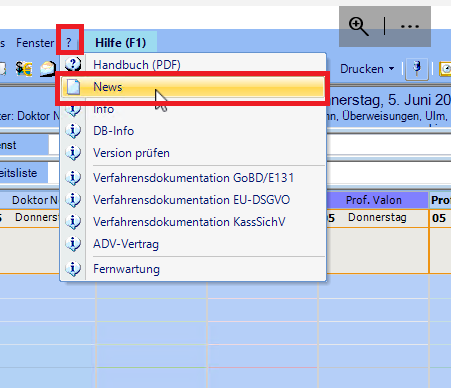
Task: Select the Prof. Valon column header
Action: point(374,200)
